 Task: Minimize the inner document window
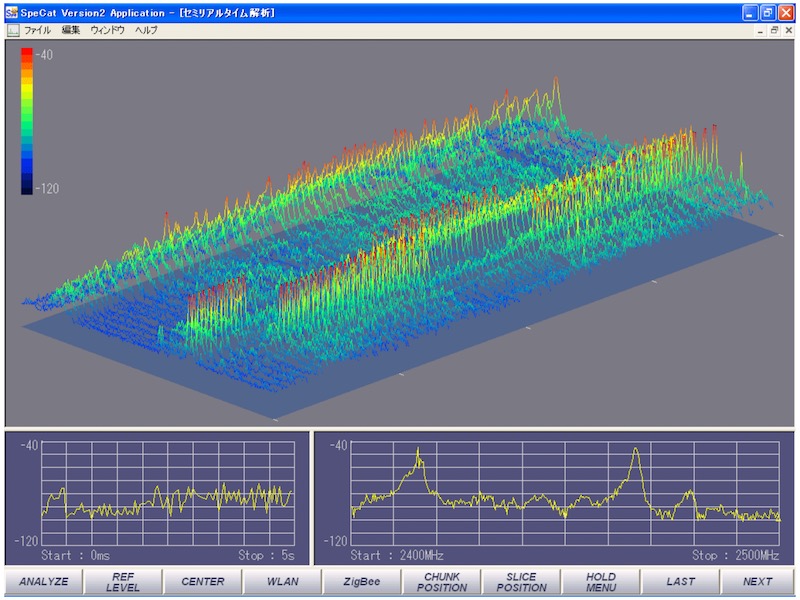pyautogui.click(x=760, y=31)
